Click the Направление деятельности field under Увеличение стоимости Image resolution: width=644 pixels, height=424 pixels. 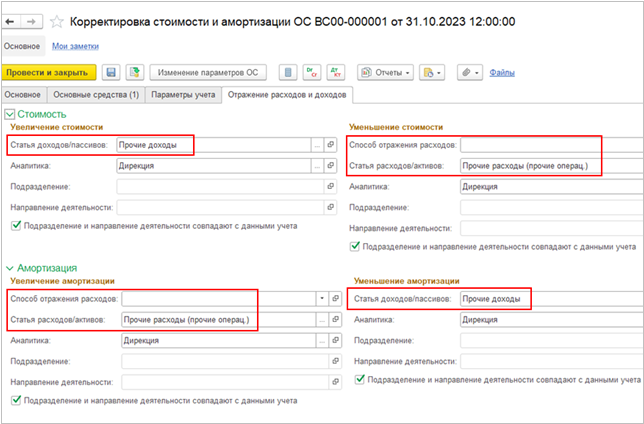pos(220,207)
